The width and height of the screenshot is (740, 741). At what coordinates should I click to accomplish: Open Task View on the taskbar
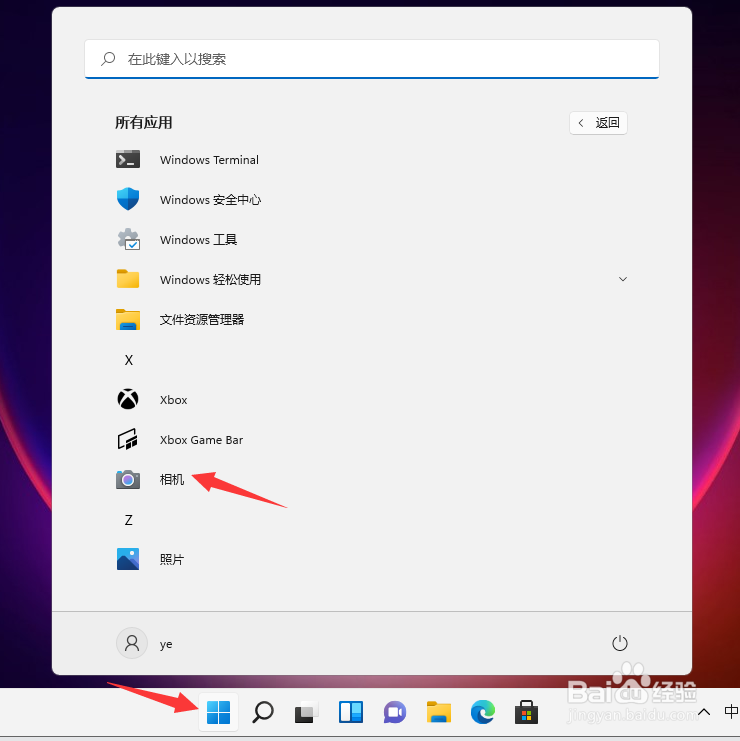[306, 712]
